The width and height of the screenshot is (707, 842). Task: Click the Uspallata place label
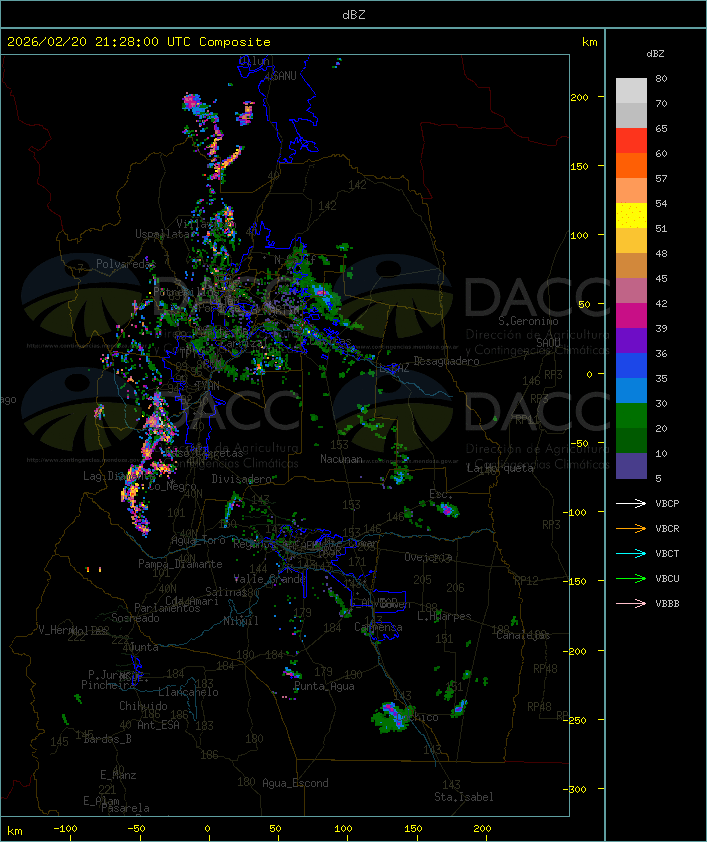(x=163, y=234)
